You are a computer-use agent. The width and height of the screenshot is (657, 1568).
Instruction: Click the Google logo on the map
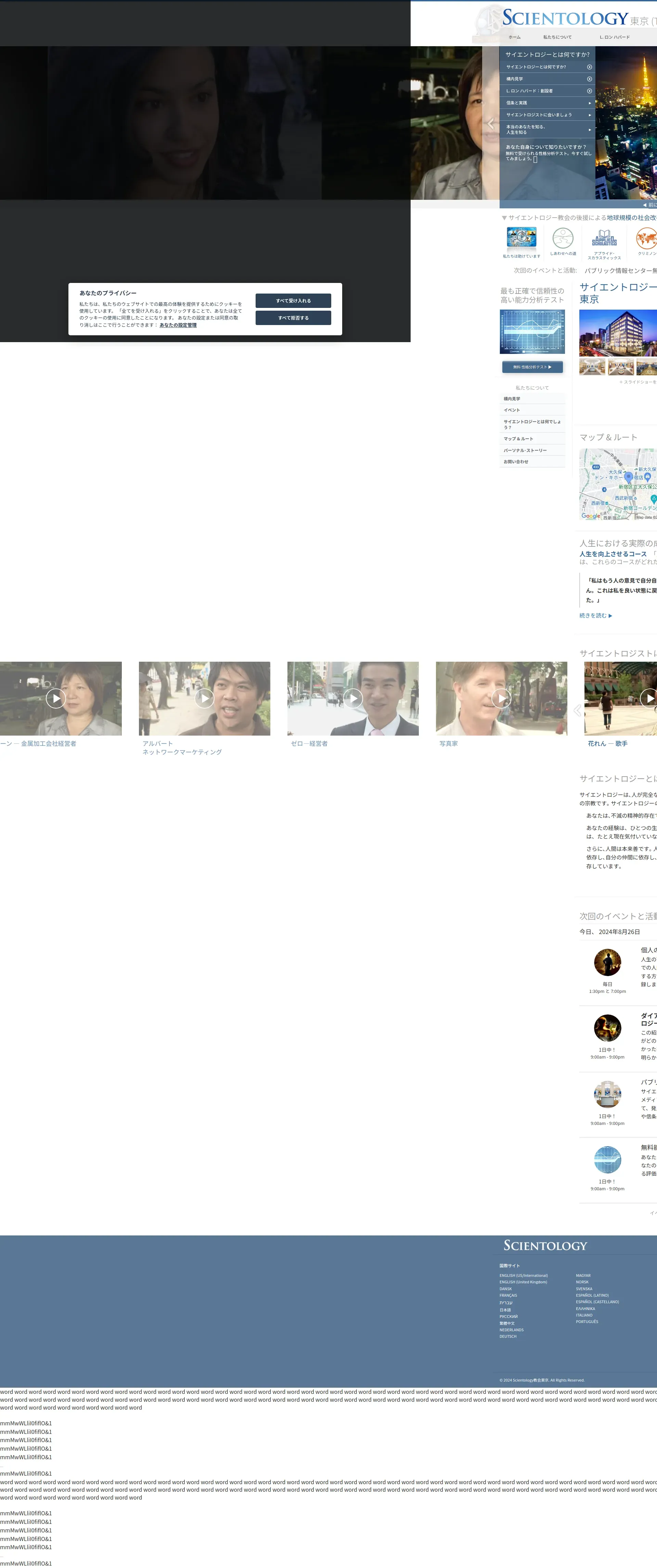coord(591,516)
